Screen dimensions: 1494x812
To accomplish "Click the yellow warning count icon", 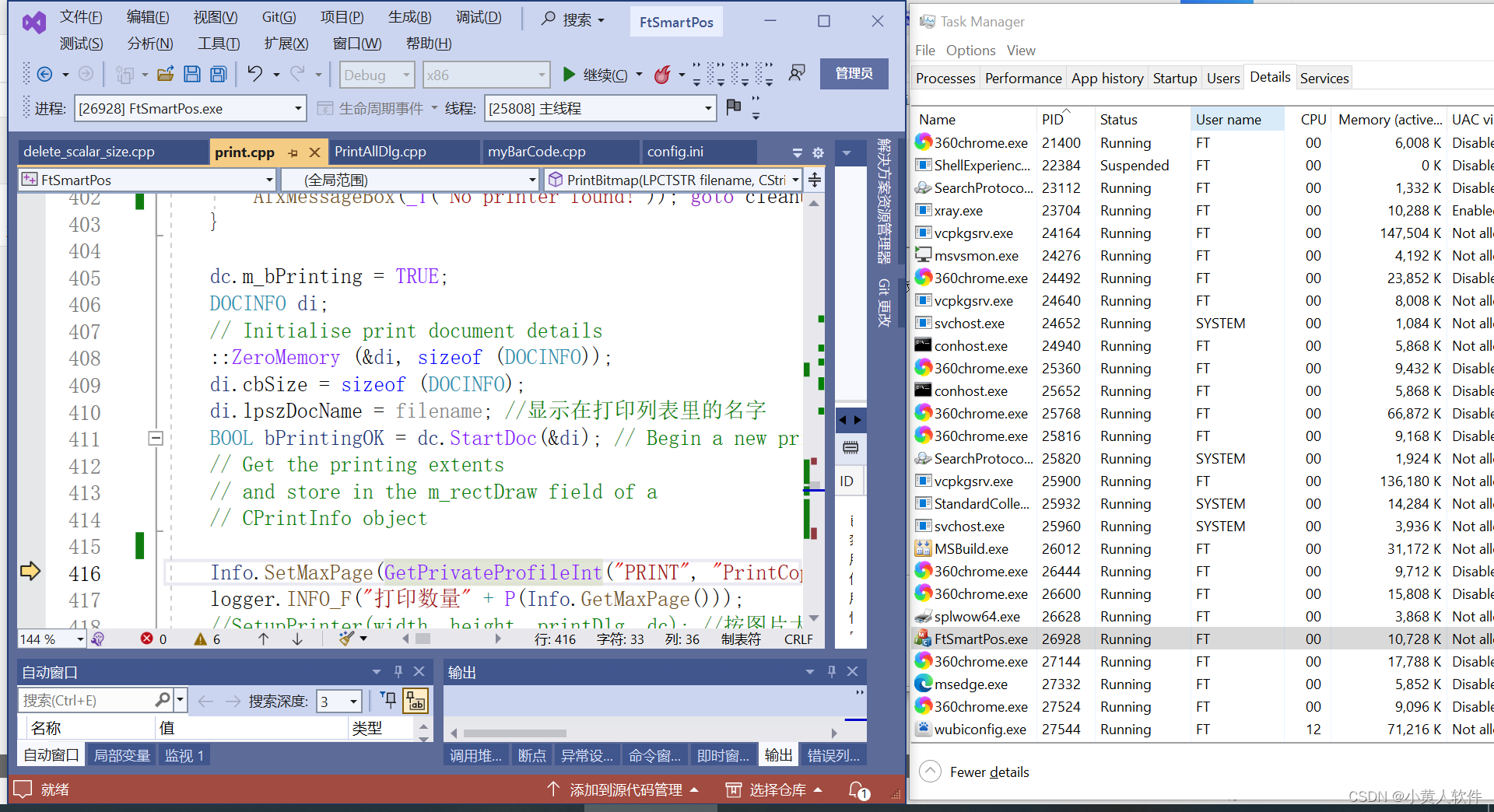I will pos(200,639).
